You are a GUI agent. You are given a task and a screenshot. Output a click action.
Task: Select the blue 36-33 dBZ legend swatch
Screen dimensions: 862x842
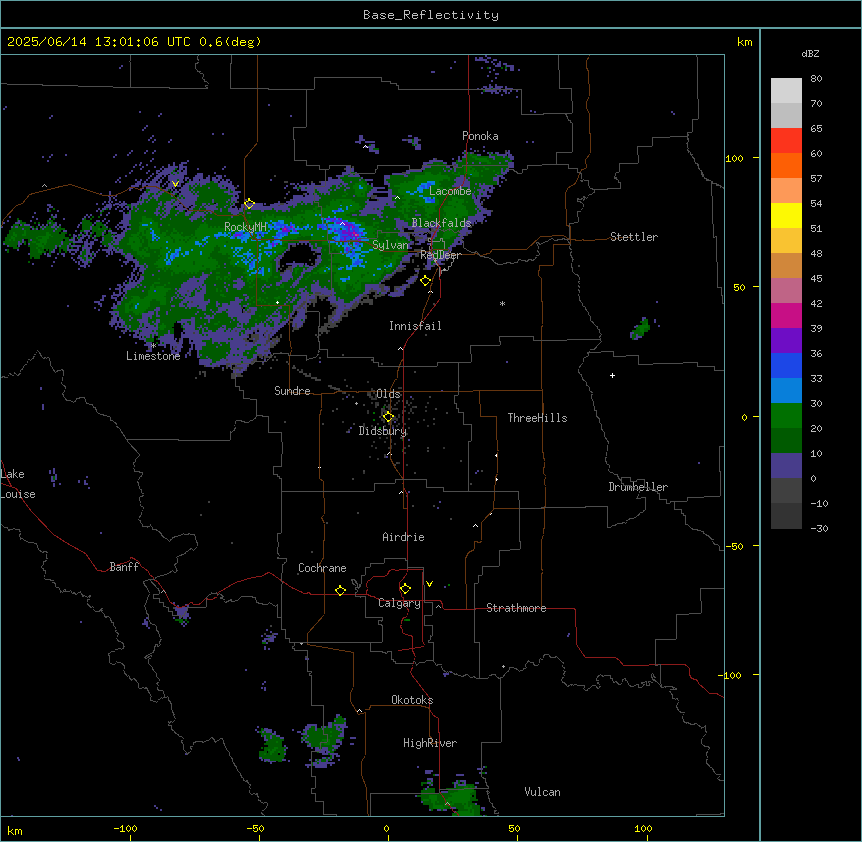click(x=786, y=365)
